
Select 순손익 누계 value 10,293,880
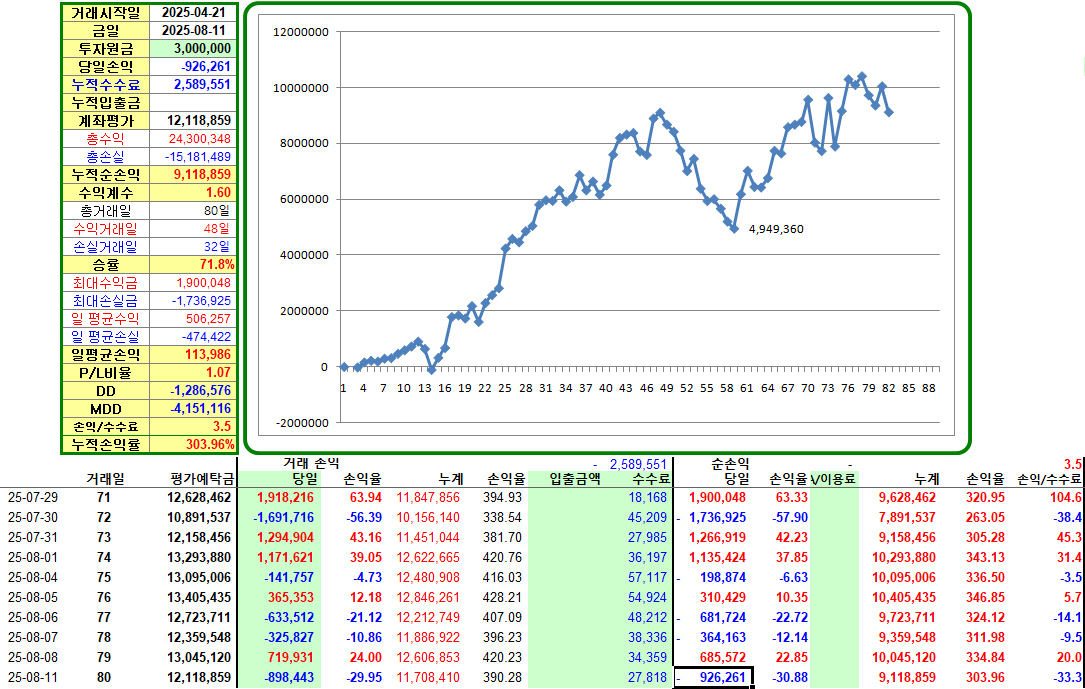904,558
